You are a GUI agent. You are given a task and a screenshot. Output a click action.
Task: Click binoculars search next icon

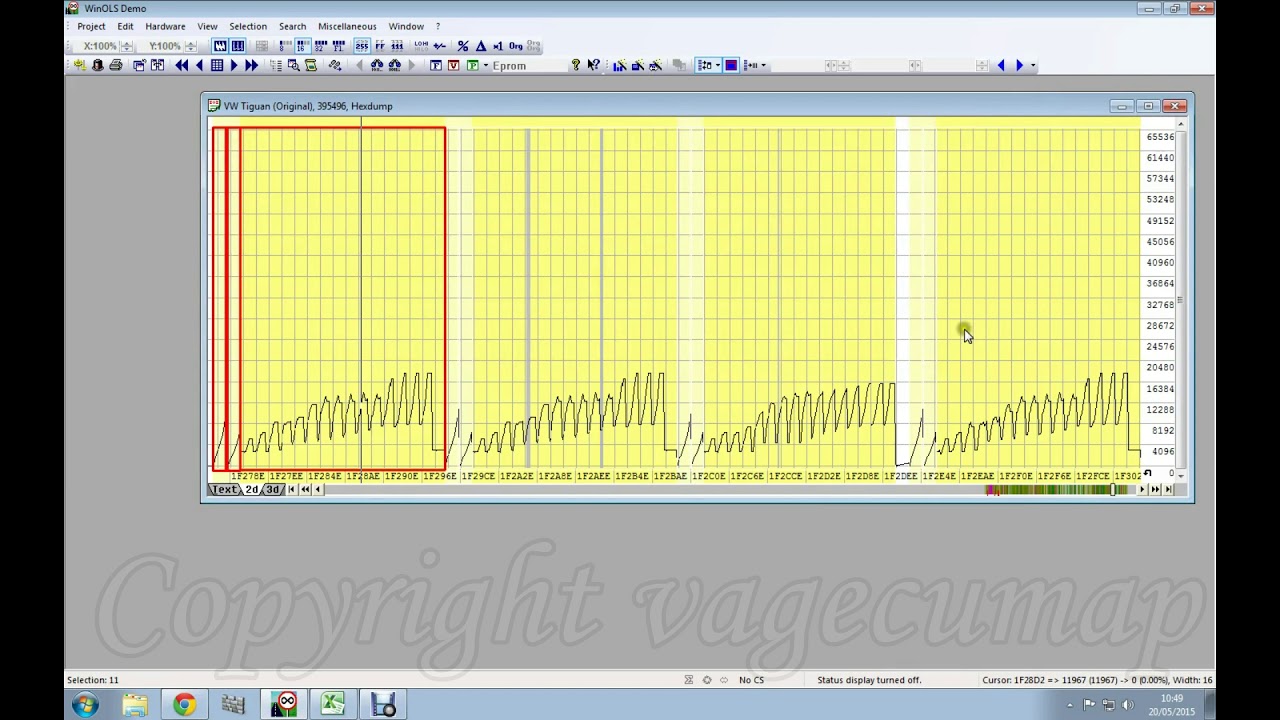pos(395,65)
